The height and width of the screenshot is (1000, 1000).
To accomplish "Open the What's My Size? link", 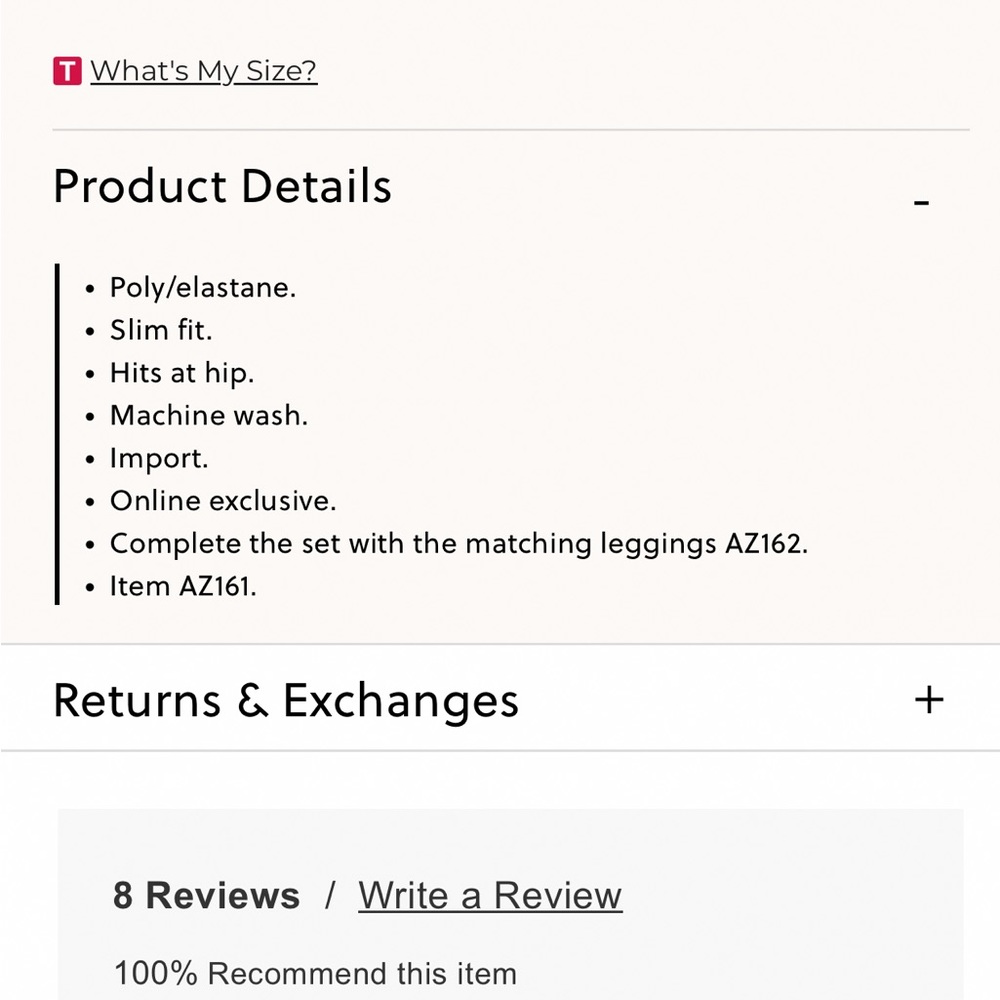I will click(x=204, y=71).
